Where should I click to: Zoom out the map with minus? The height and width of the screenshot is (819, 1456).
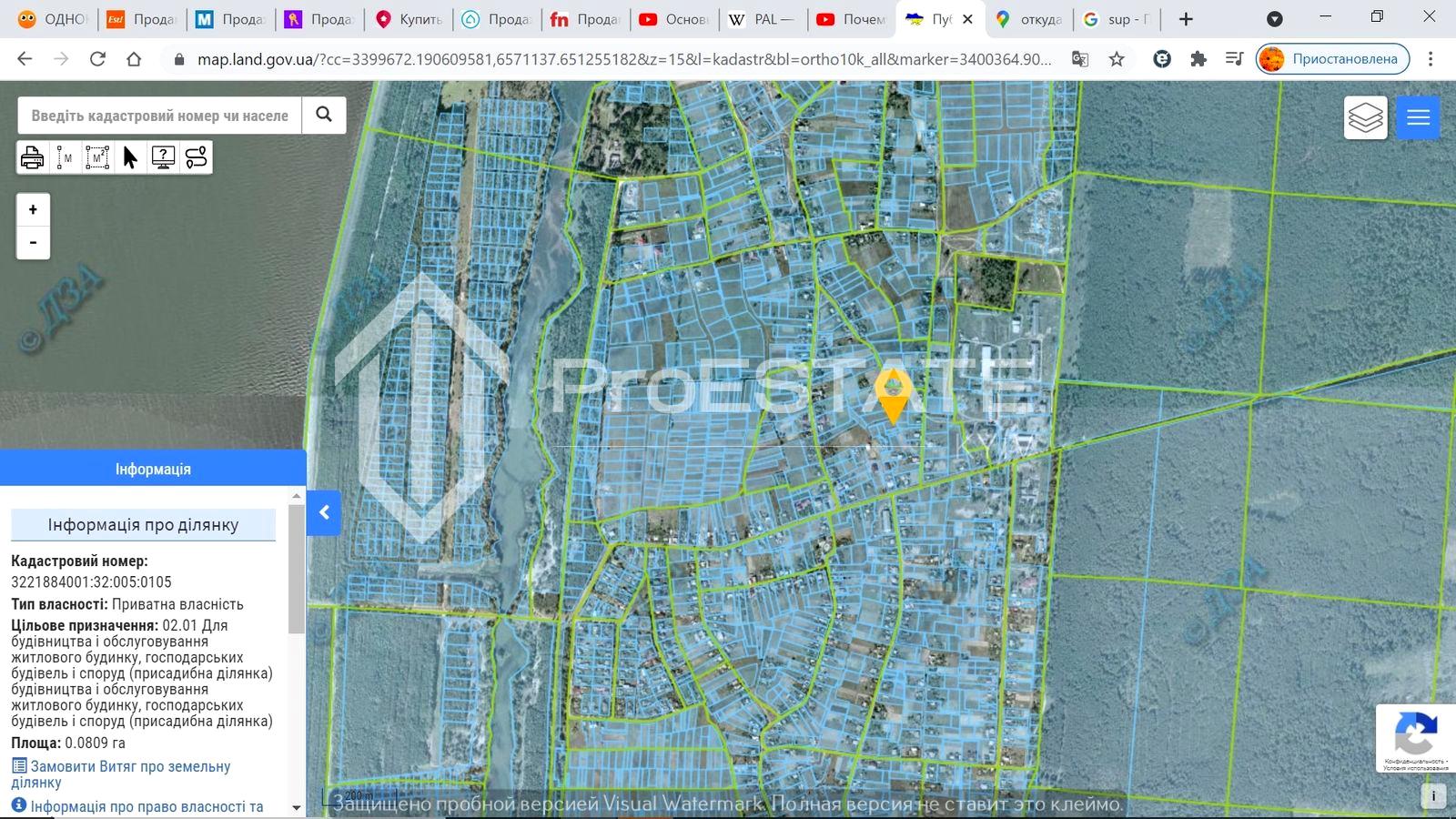pyautogui.click(x=33, y=243)
